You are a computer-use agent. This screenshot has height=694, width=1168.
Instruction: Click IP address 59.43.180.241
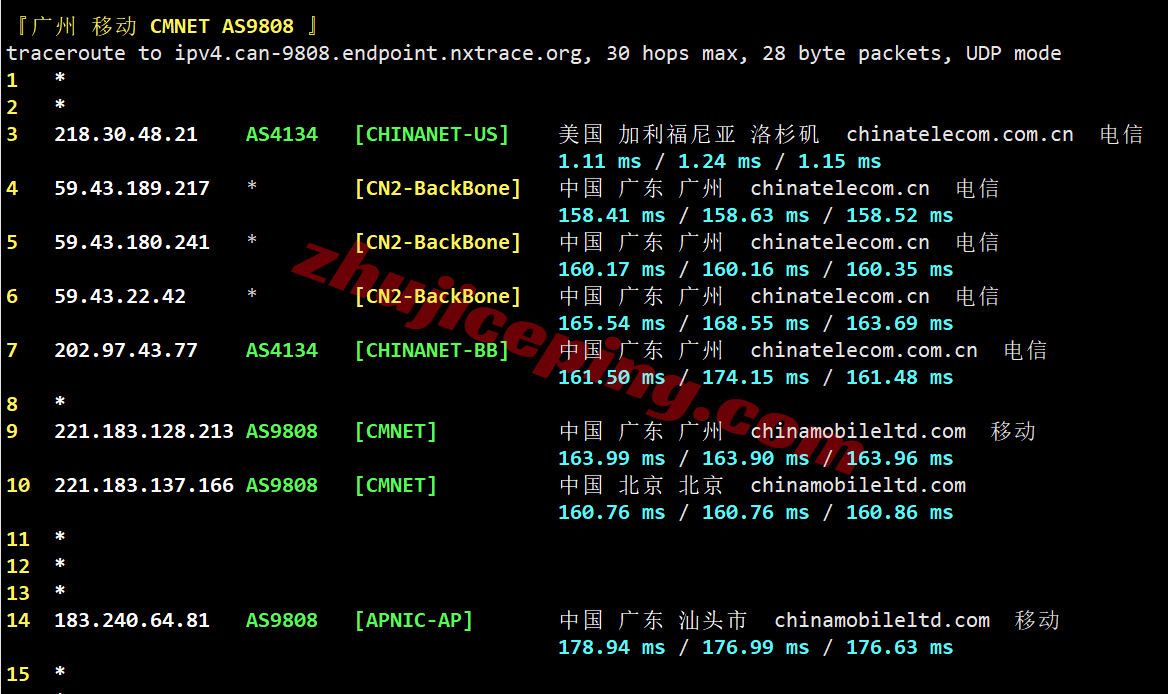[132, 243]
